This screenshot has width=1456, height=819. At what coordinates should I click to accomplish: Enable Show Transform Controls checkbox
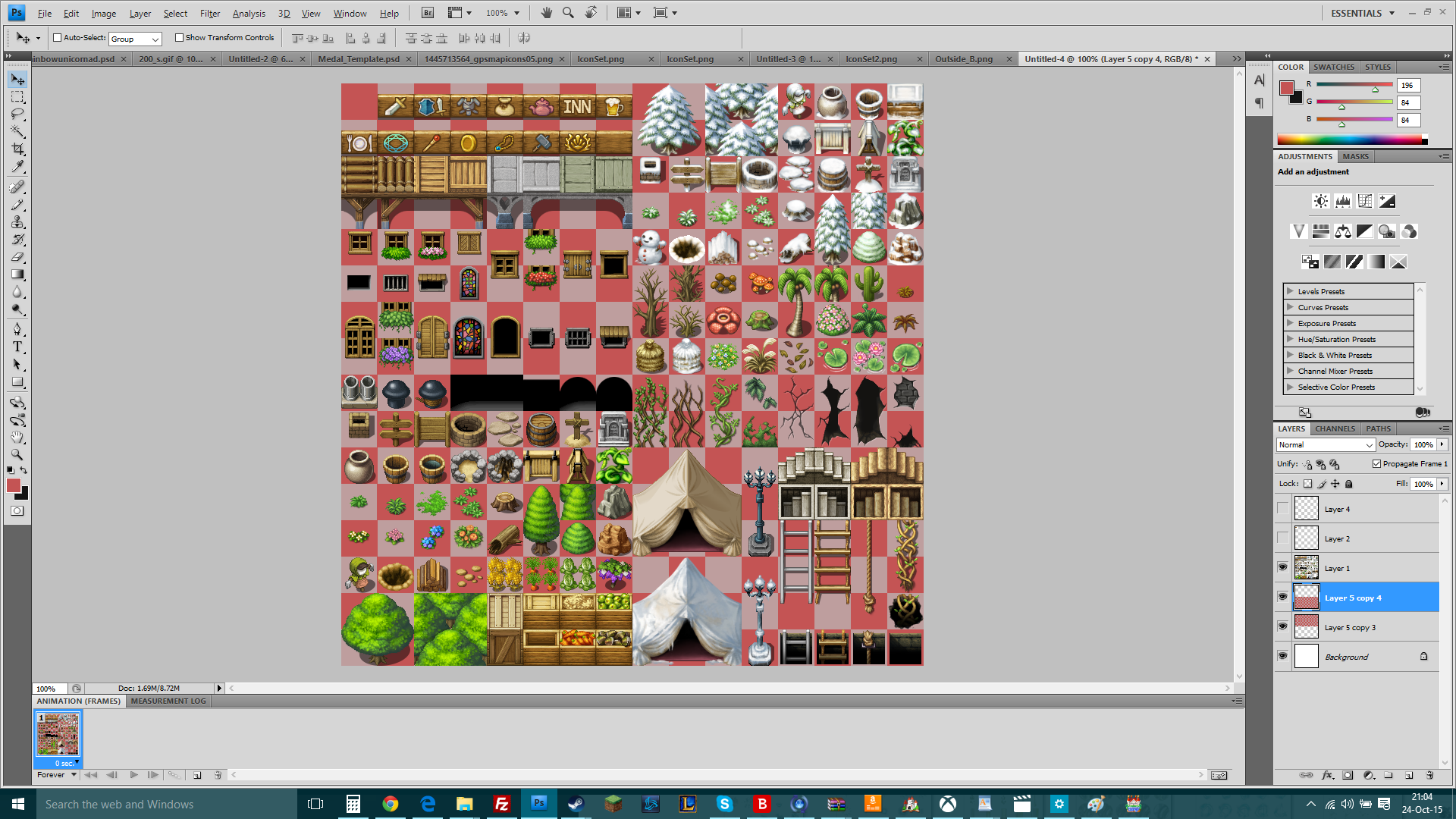(x=179, y=37)
